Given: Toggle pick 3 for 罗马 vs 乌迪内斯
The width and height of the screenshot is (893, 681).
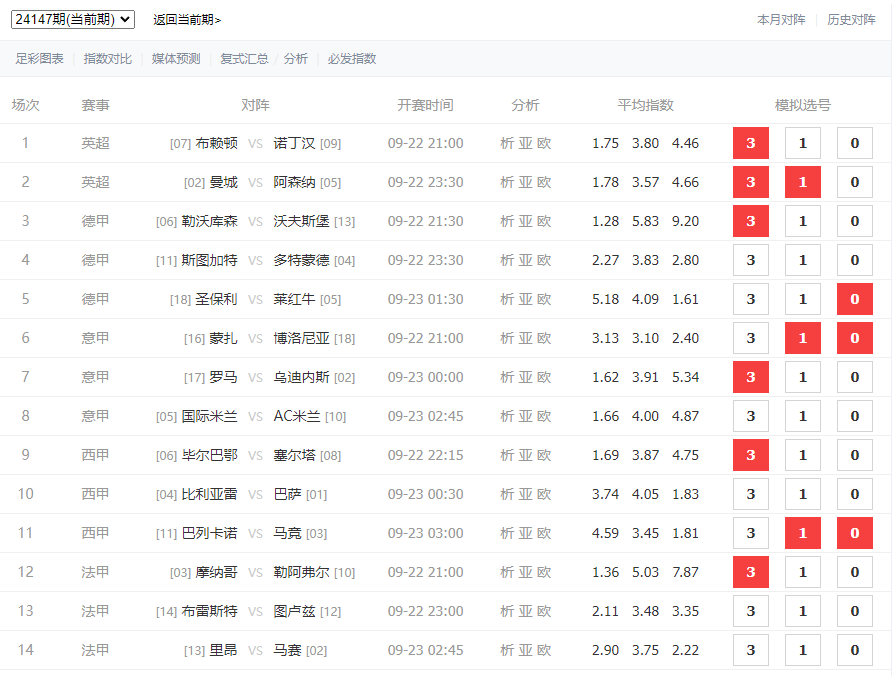Looking at the screenshot, I should 751,377.
